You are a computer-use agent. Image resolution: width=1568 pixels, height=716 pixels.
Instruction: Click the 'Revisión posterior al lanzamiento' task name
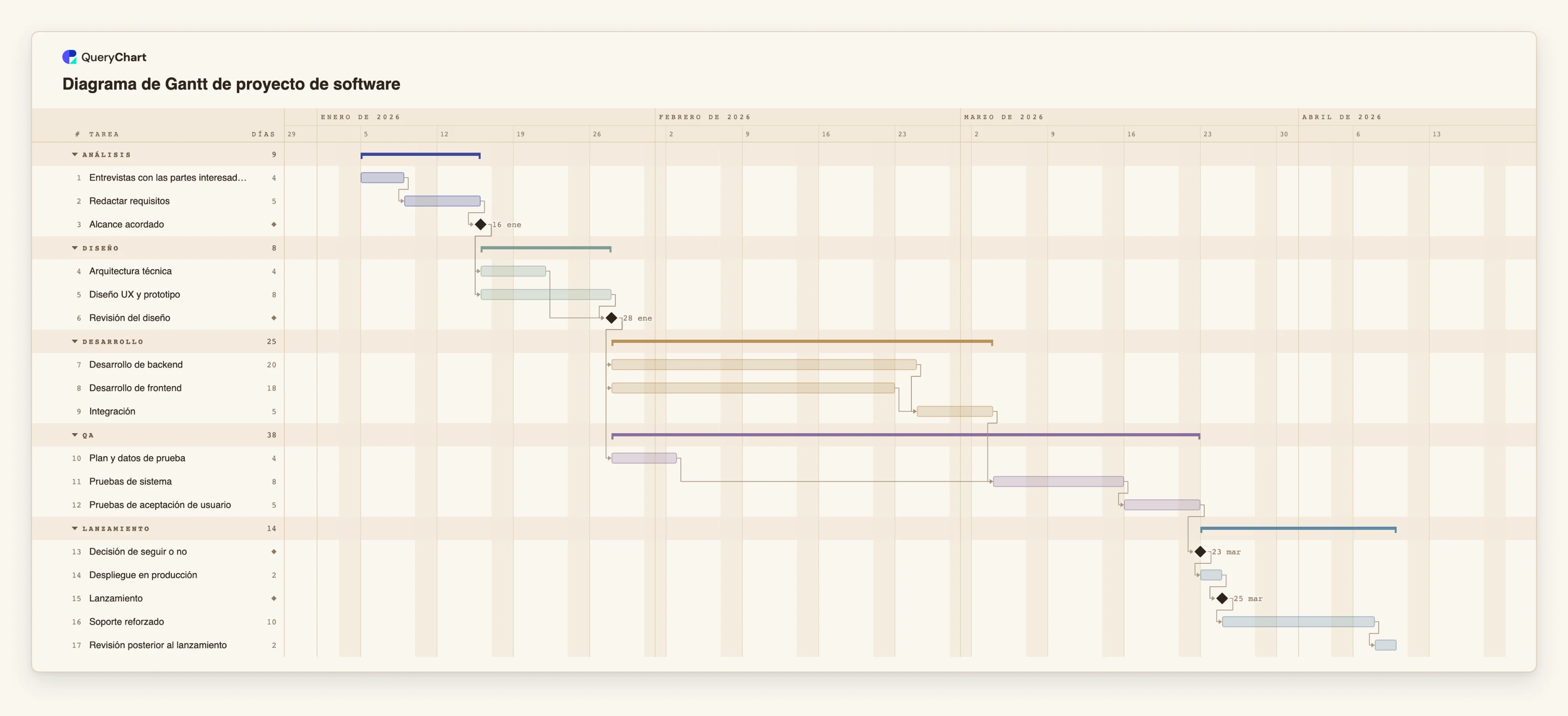pyautogui.click(x=158, y=645)
